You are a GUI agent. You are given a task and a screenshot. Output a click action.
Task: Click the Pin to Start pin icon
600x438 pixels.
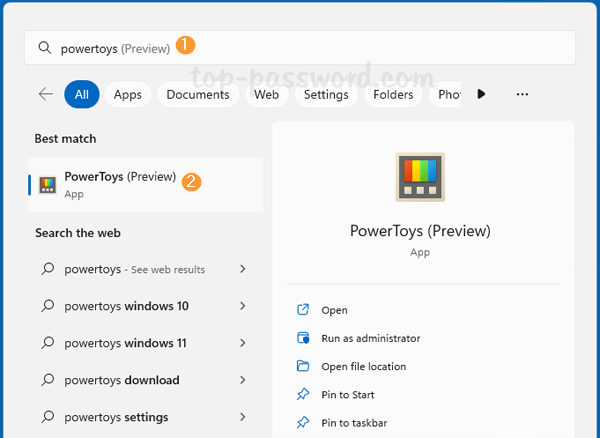[304, 394]
